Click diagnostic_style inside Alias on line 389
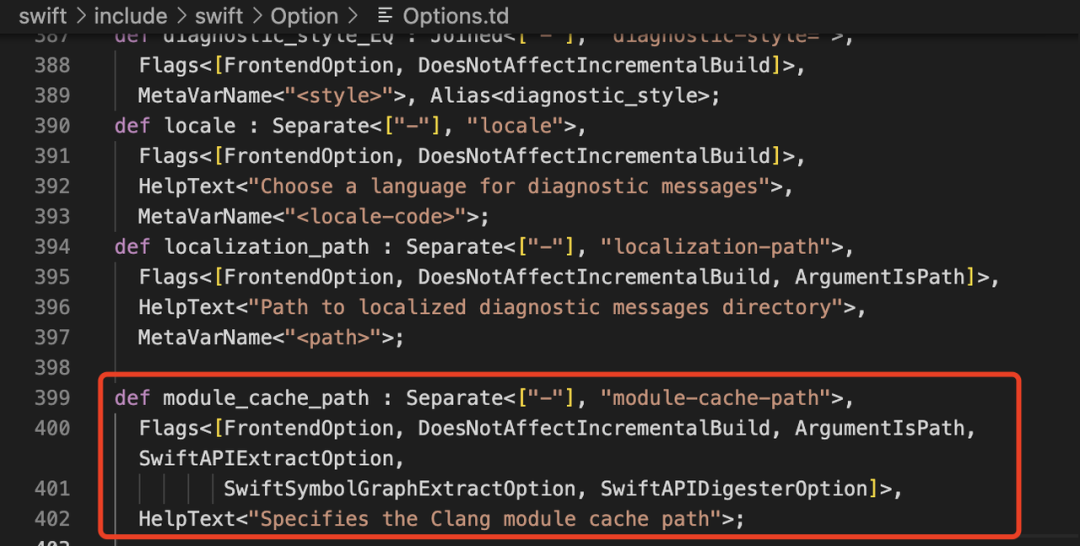The height and width of the screenshot is (546, 1080). coord(601,96)
